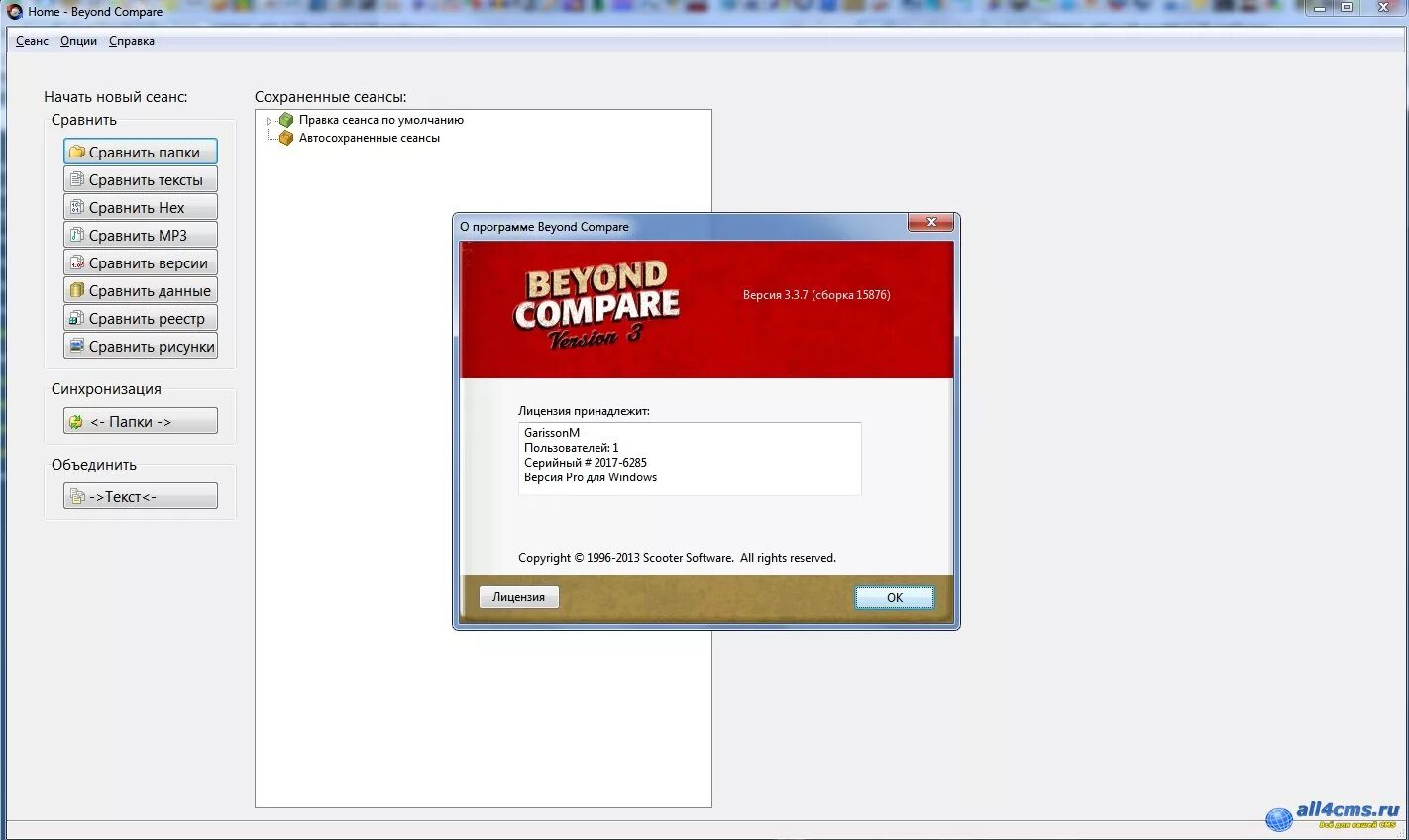Select the Сравнить реестр button
This screenshot has width=1409, height=840.
pos(141,318)
